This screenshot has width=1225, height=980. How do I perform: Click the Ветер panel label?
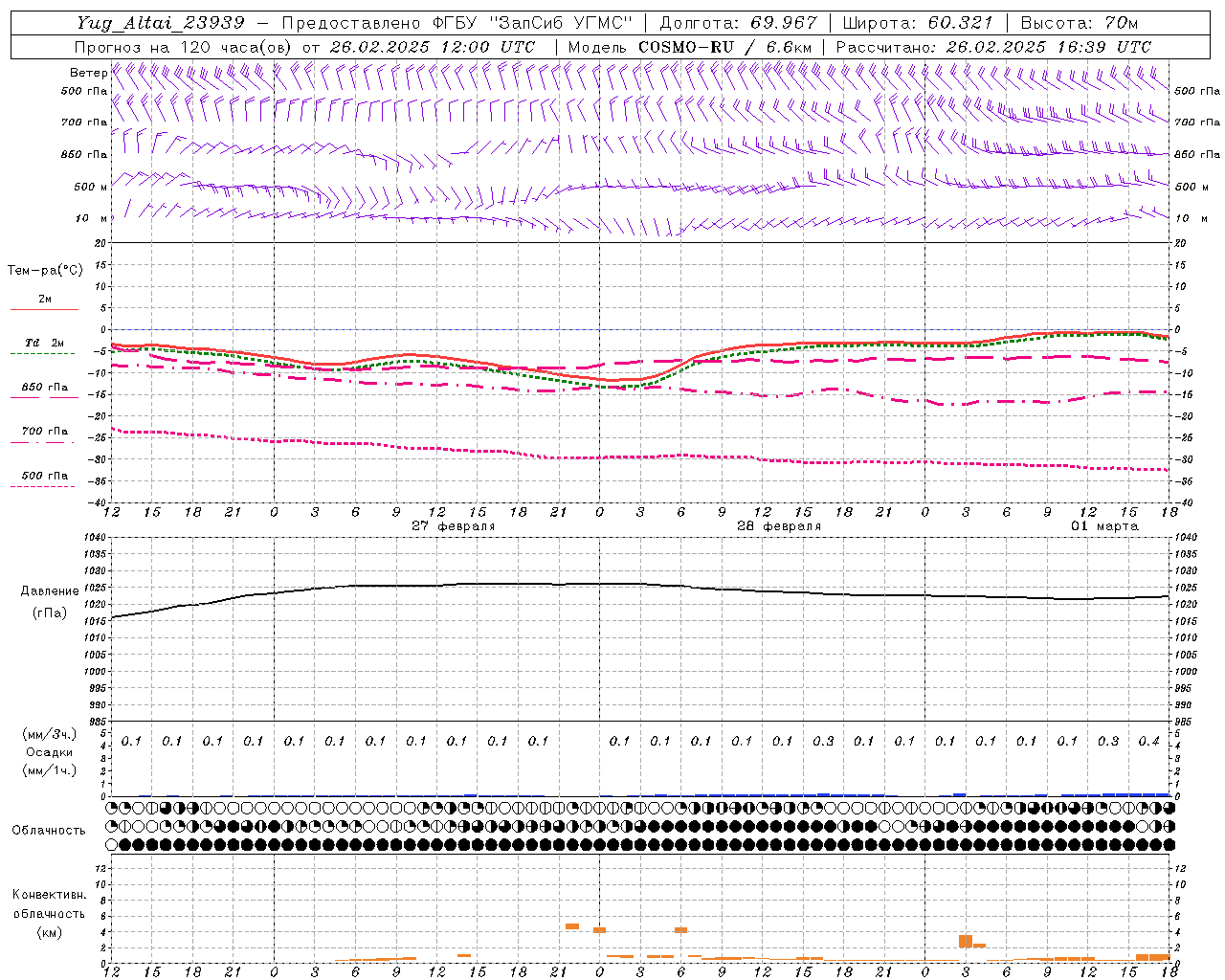pos(88,73)
